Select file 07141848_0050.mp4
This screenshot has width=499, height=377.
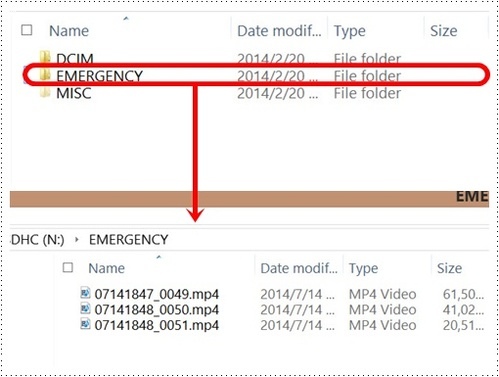157,310
